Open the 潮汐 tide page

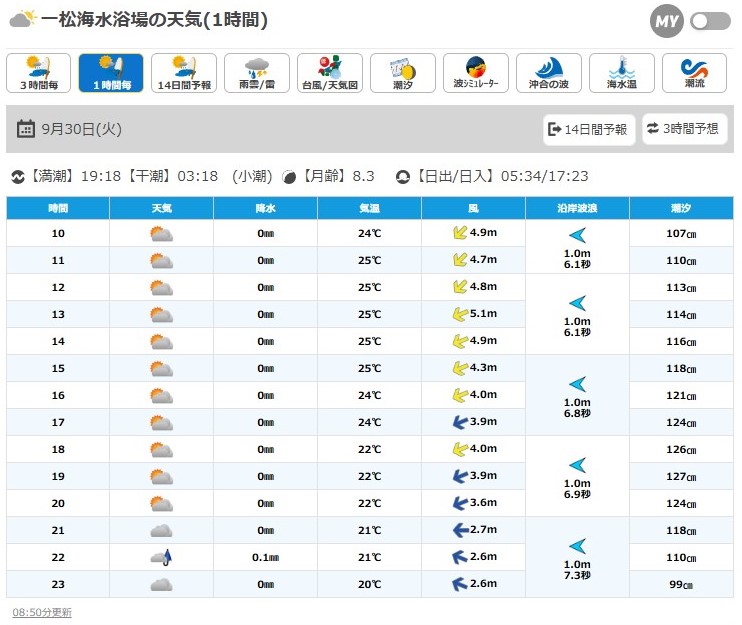(402, 73)
